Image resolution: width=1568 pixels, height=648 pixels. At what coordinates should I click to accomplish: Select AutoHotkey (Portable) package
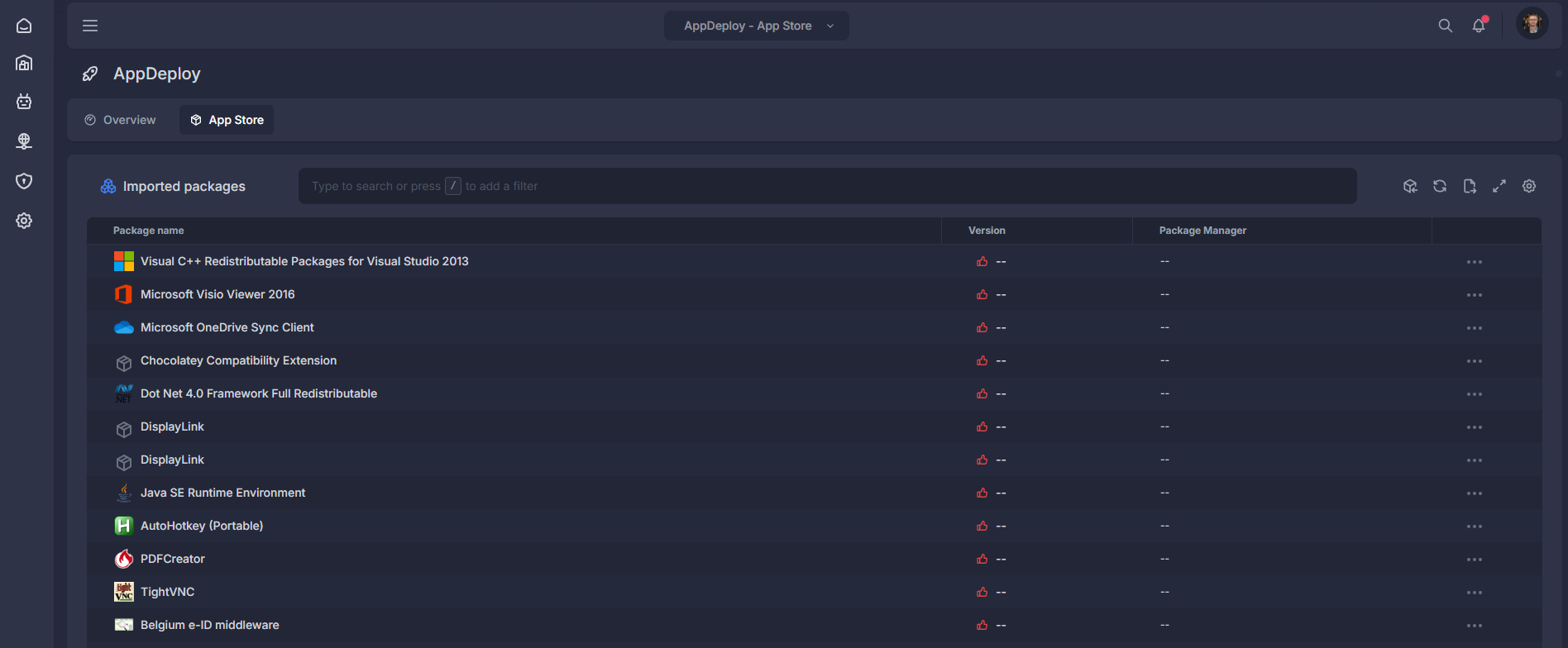pyautogui.click(x=202, y=526)
